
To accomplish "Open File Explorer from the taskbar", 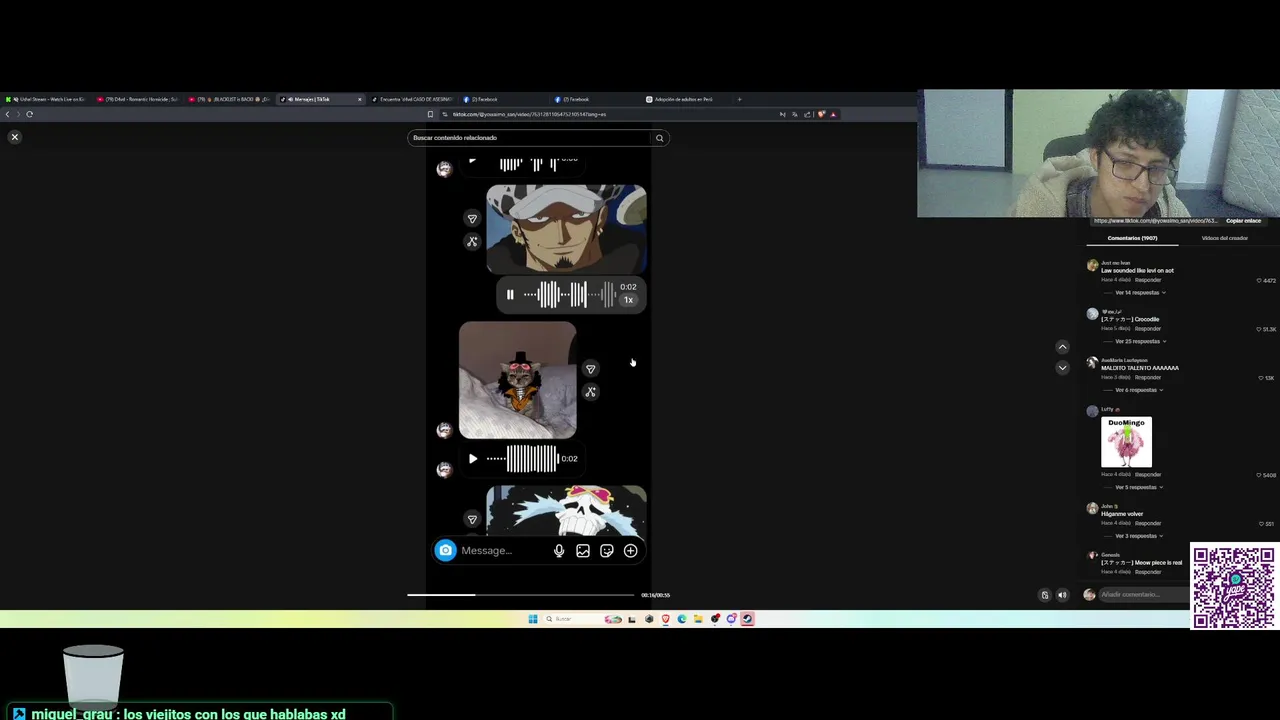I will [698, 619].
